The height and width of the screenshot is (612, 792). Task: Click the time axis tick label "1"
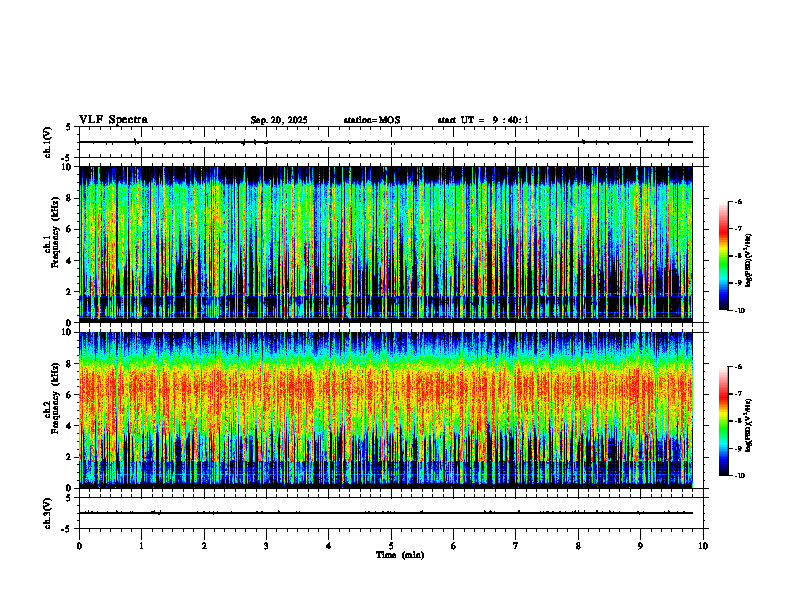click(x=141, y=546)
